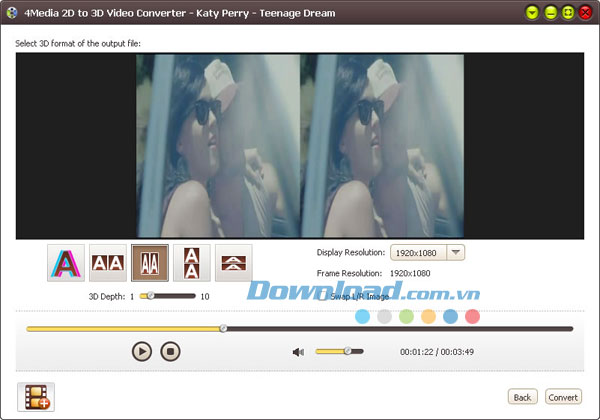Open the Display Resolution dropdown arrow
Viewport: 600px width, 420px height.
pos(455,252)
